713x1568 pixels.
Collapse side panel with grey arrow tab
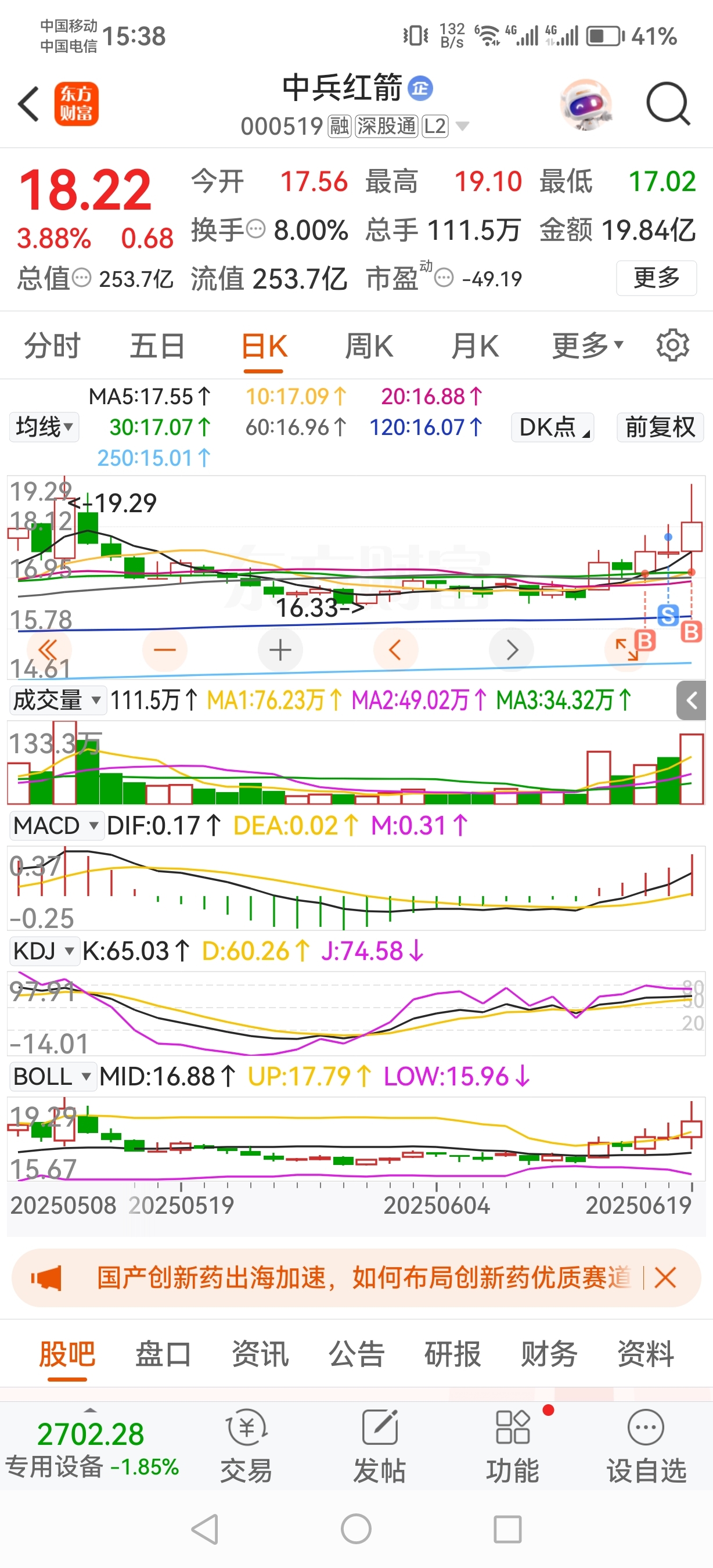tap(691, 700)
